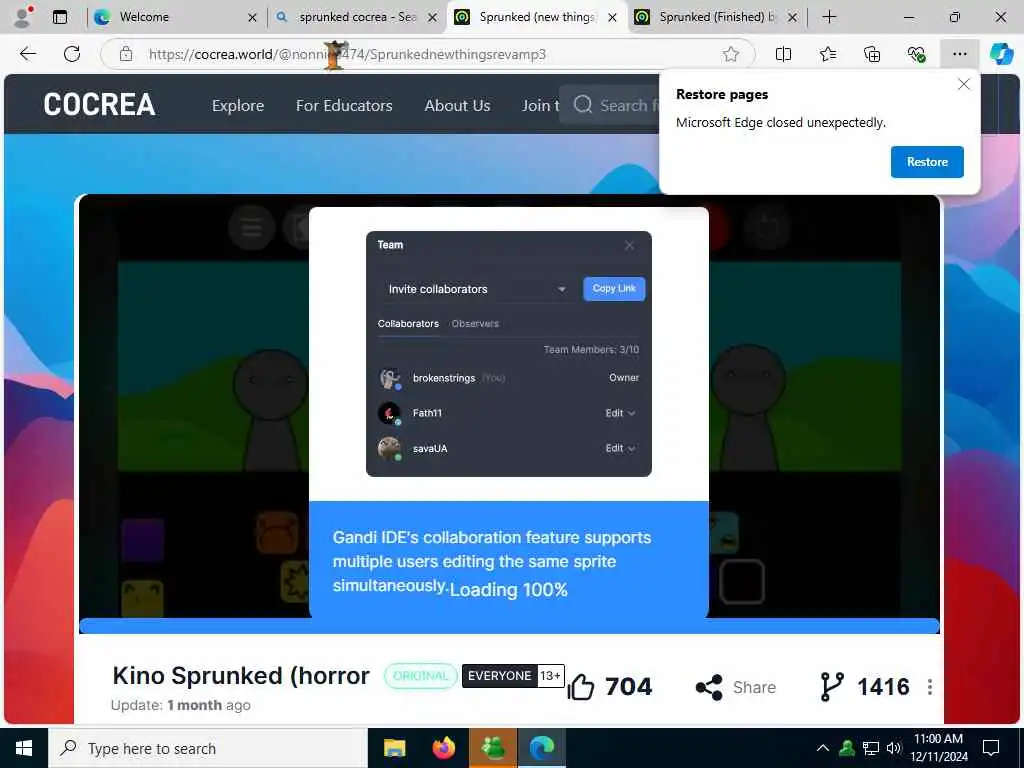The height and width of the screenshot is (768, 1024).
Task: Open the For Educators page
Action: (x=344, y=105)
